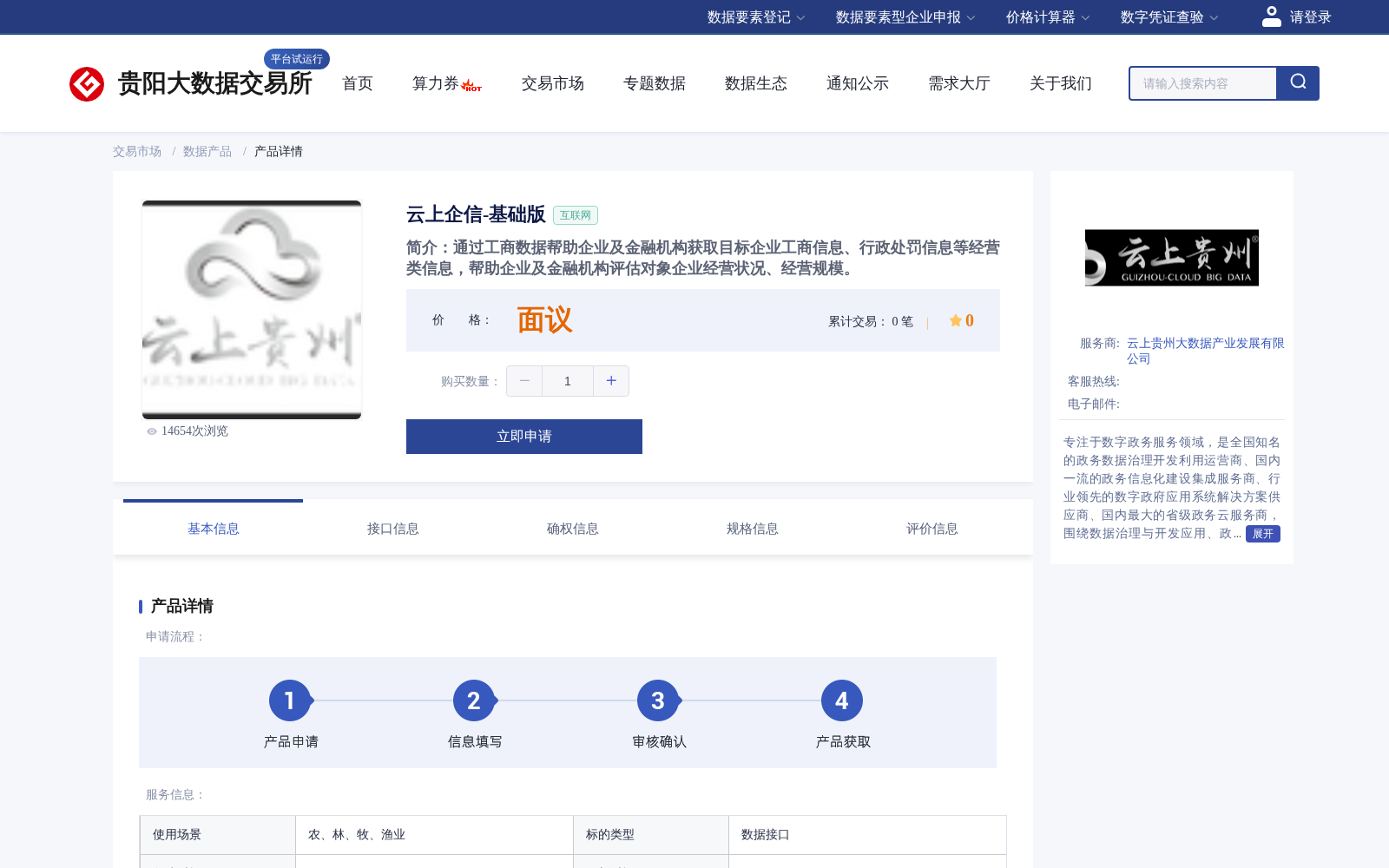The height and width of the screenshot is (868, 1389).
Task: Click the 立即申请 button
Action: coord(524,437)
